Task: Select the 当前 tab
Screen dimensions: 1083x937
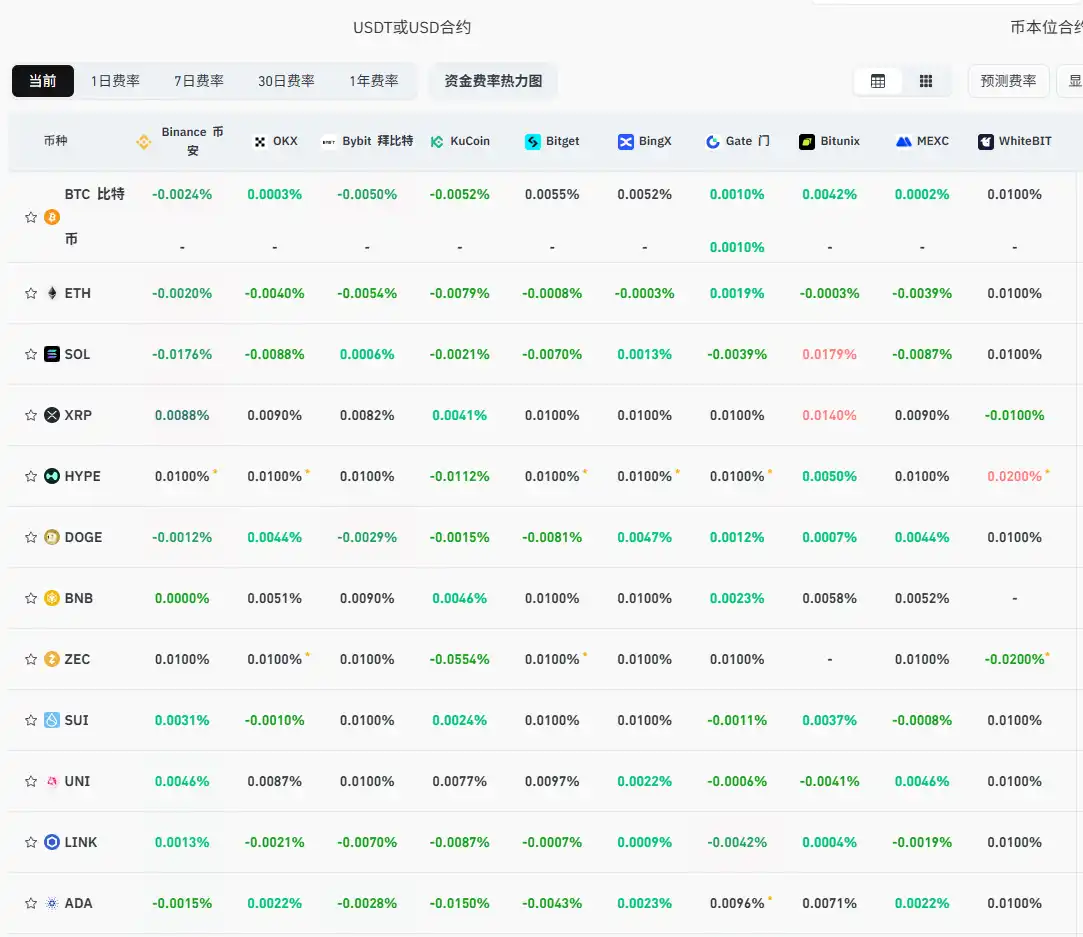Action: click(42, 81)
